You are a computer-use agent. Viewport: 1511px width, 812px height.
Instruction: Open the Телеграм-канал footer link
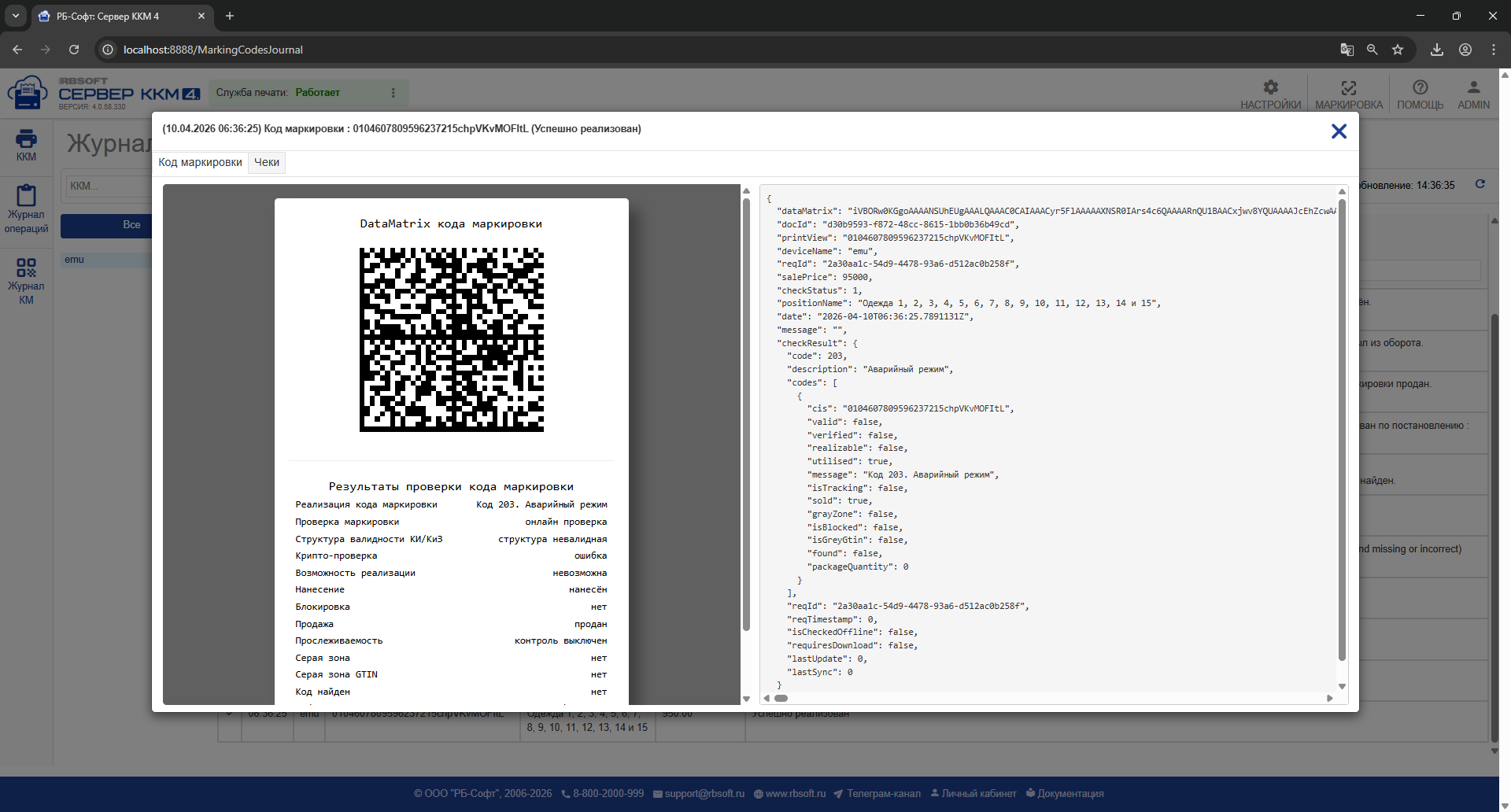[877, 794]
